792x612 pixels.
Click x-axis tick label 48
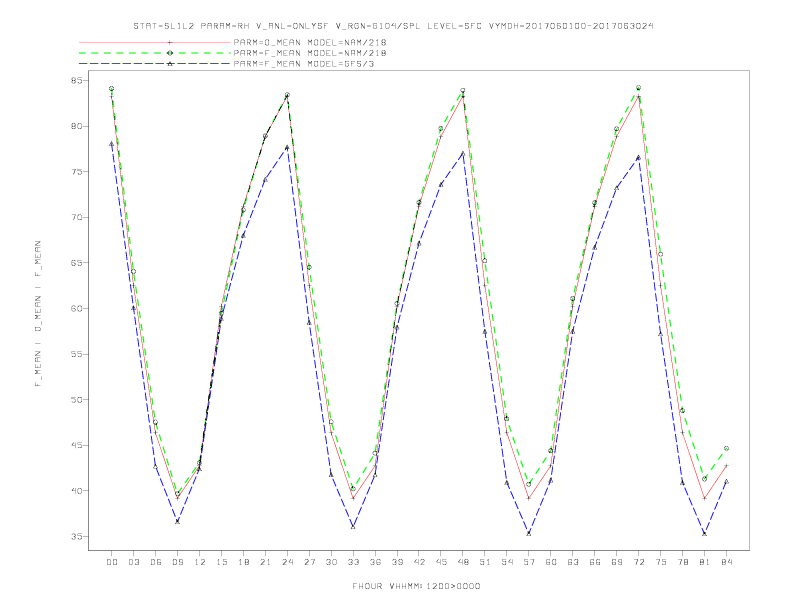(x=463, y=562)
